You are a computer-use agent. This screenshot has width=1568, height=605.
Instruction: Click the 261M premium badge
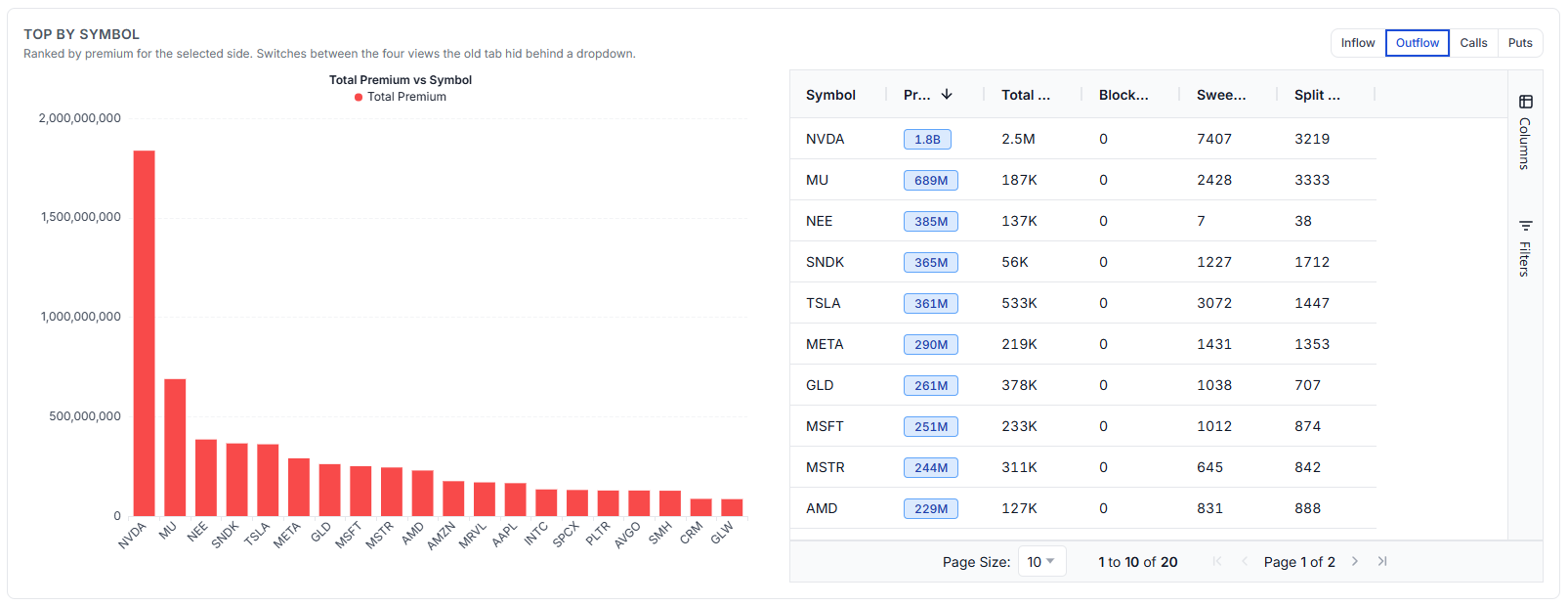(x=931, y=385)
